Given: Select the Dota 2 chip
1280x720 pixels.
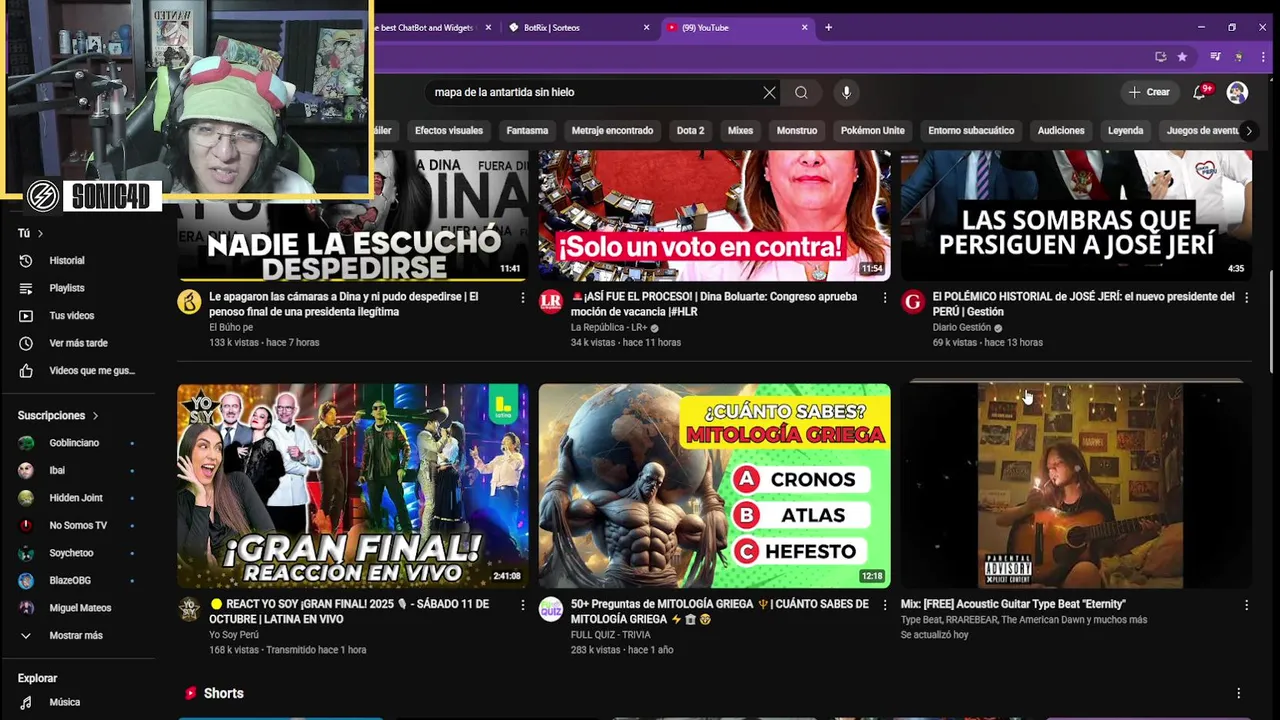Looking at the screenshot, I should click(690, 131).
